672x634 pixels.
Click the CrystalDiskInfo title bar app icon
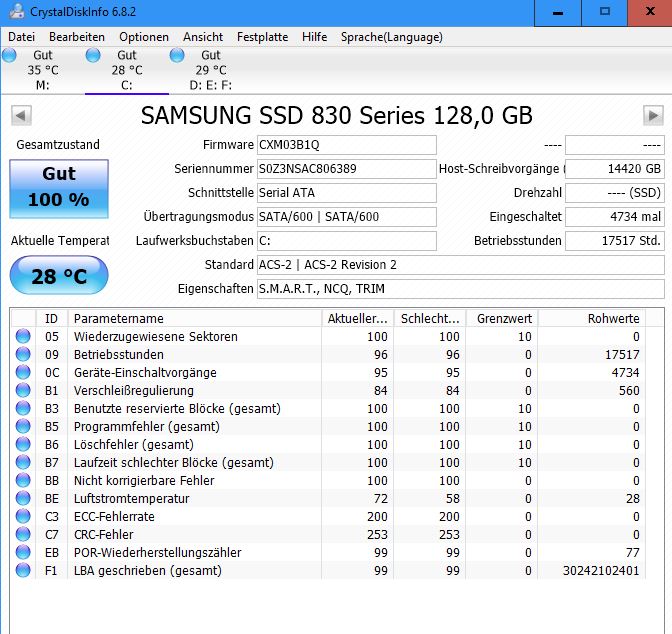[x=17, y=11]
